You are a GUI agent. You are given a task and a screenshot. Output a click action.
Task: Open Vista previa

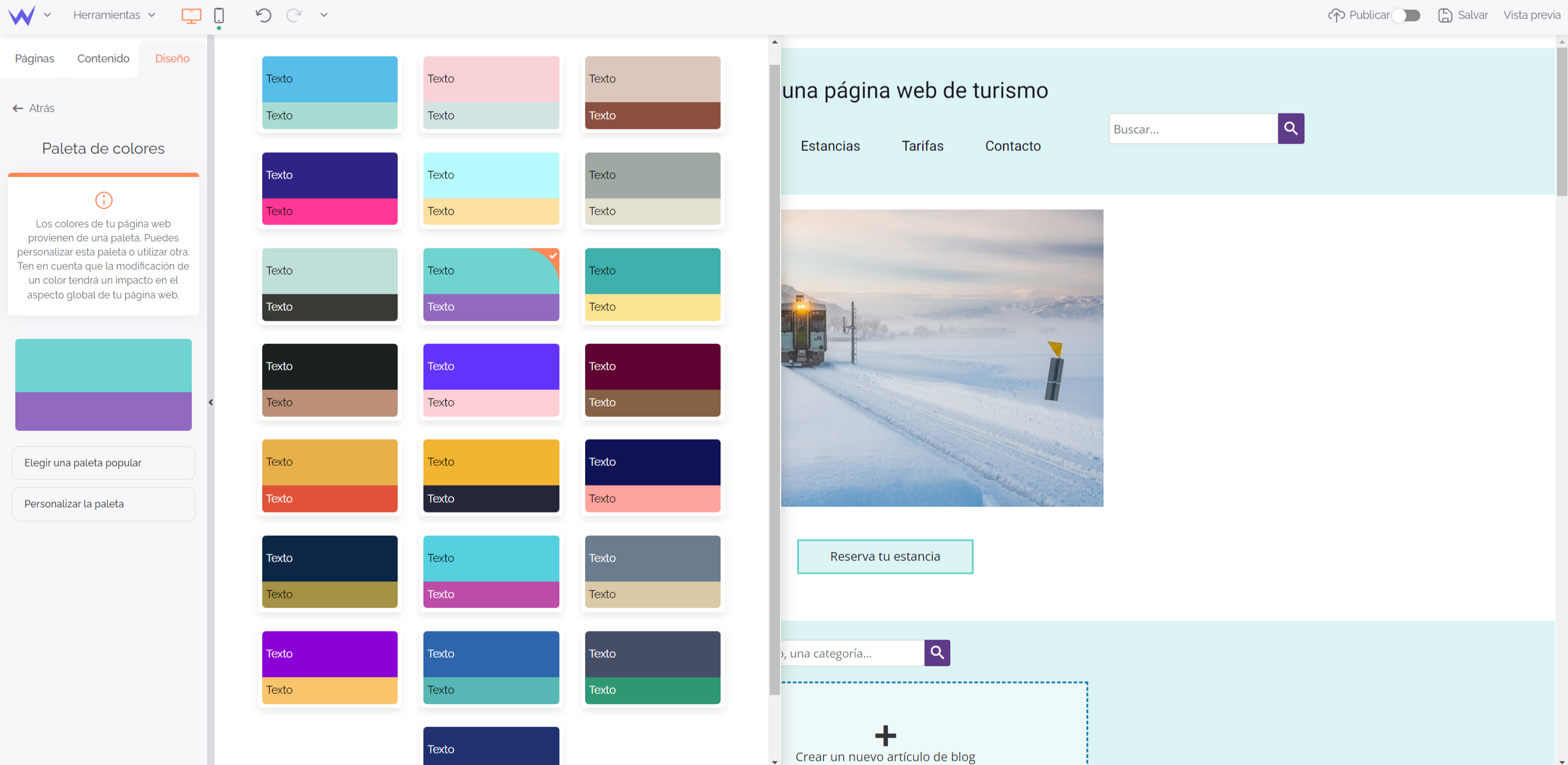[x=1531, y=15]
